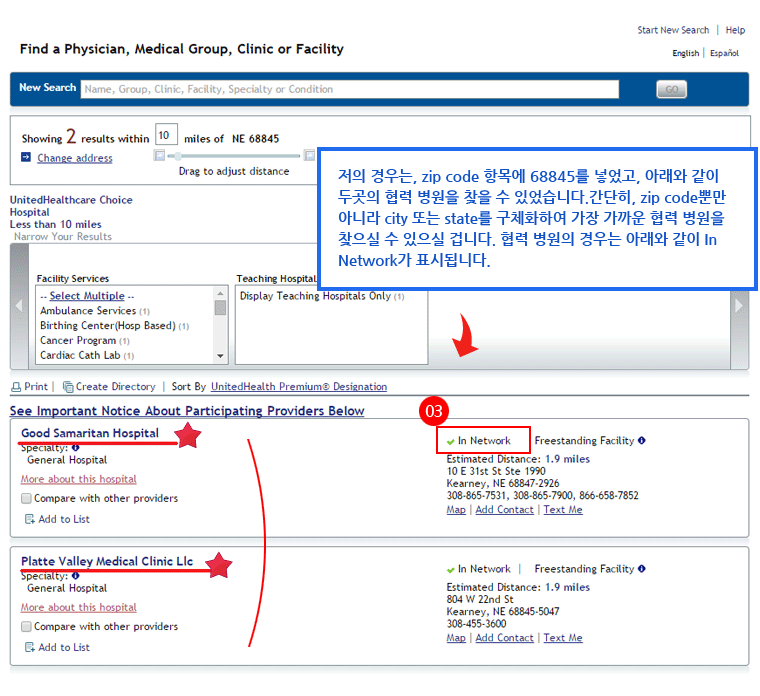Open Map link for Platte Valley Medical Clinic
Viewport: 760px width, 696px height.
[x=456, y=638]
